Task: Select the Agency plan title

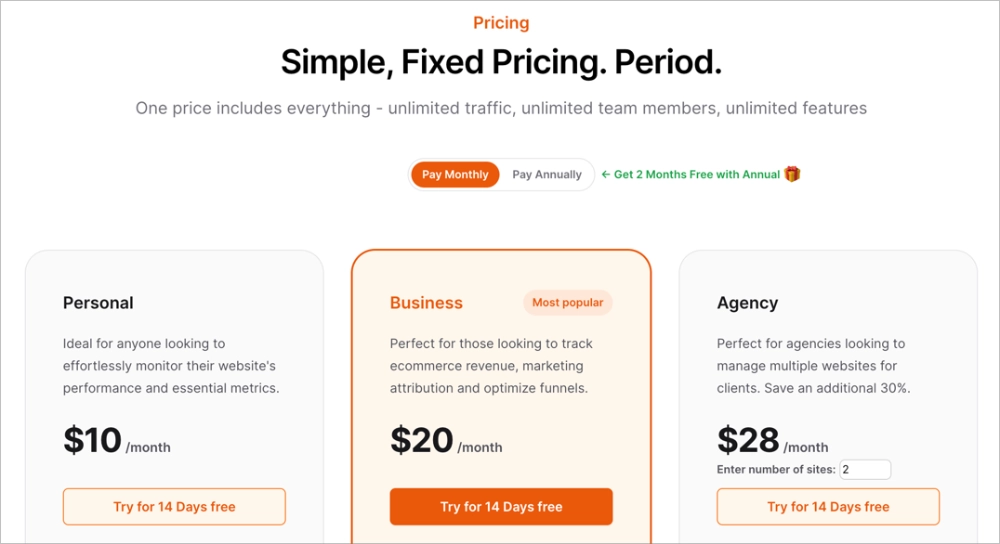Action: tap(747, 303)
